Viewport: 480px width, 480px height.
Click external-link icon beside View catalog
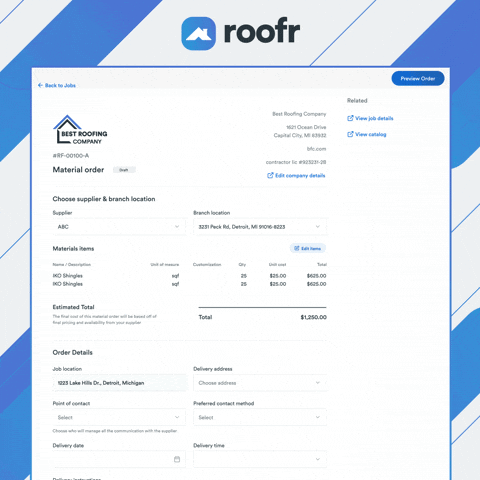[x=350, y=134]
